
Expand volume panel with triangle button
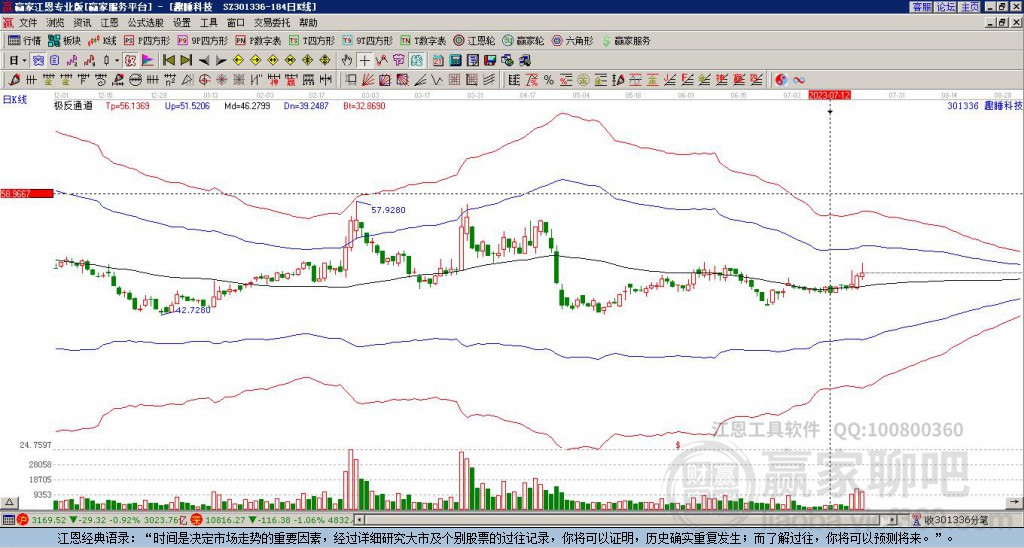pos(8,502)
